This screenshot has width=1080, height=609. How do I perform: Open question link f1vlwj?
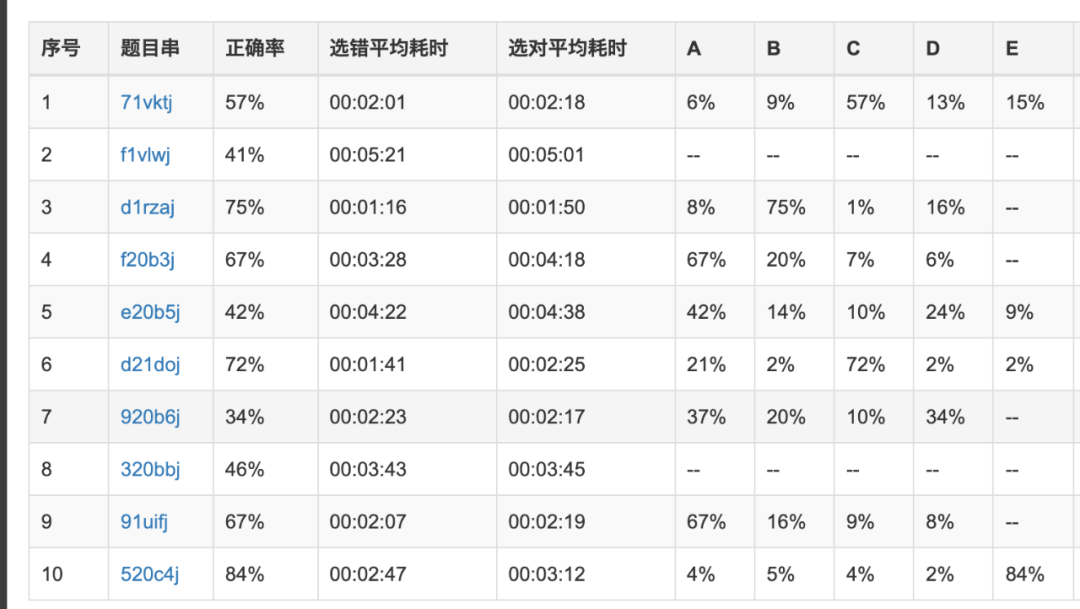point(147,154)
